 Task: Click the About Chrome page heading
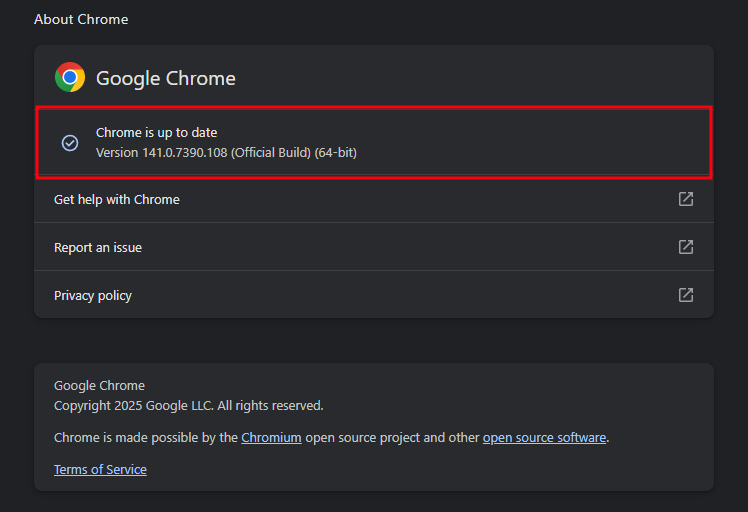pos(81,19)
